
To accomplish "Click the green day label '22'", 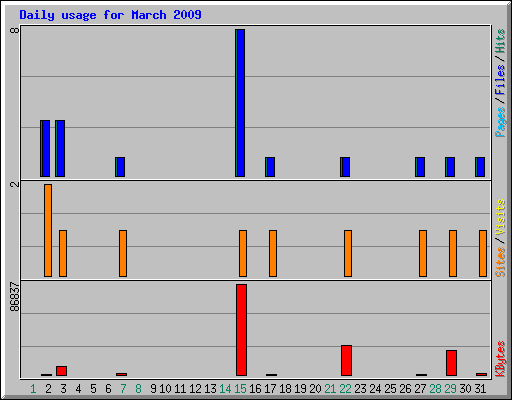I will click(x=345, y=389).
